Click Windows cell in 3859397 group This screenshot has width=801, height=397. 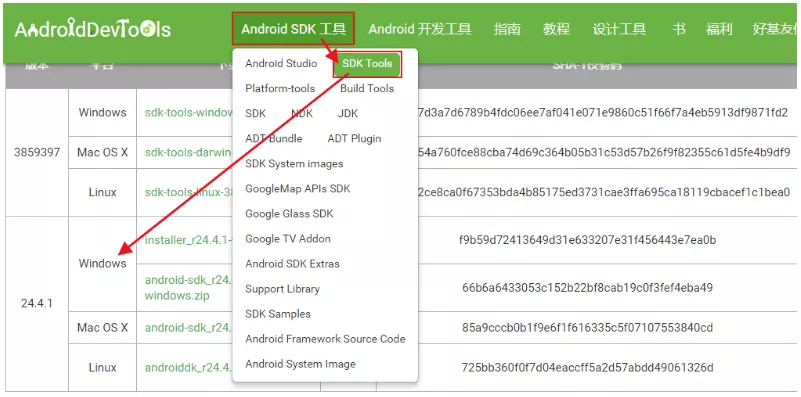[x=102, y=112]
